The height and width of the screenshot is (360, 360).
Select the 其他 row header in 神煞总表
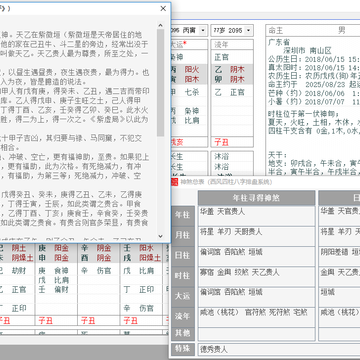(x=182, y=334)
